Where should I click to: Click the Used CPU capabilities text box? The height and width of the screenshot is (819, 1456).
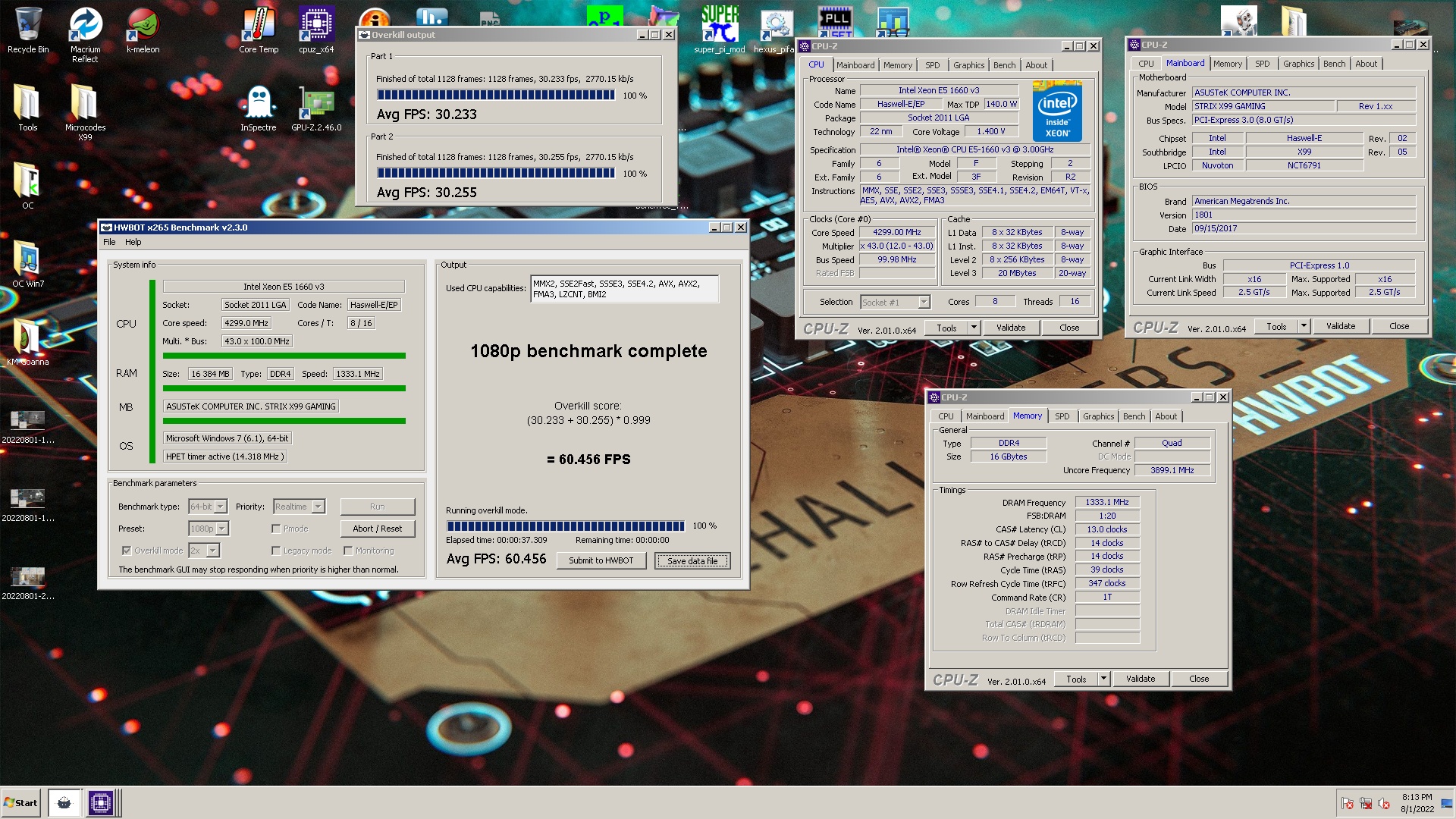point(624,289)
